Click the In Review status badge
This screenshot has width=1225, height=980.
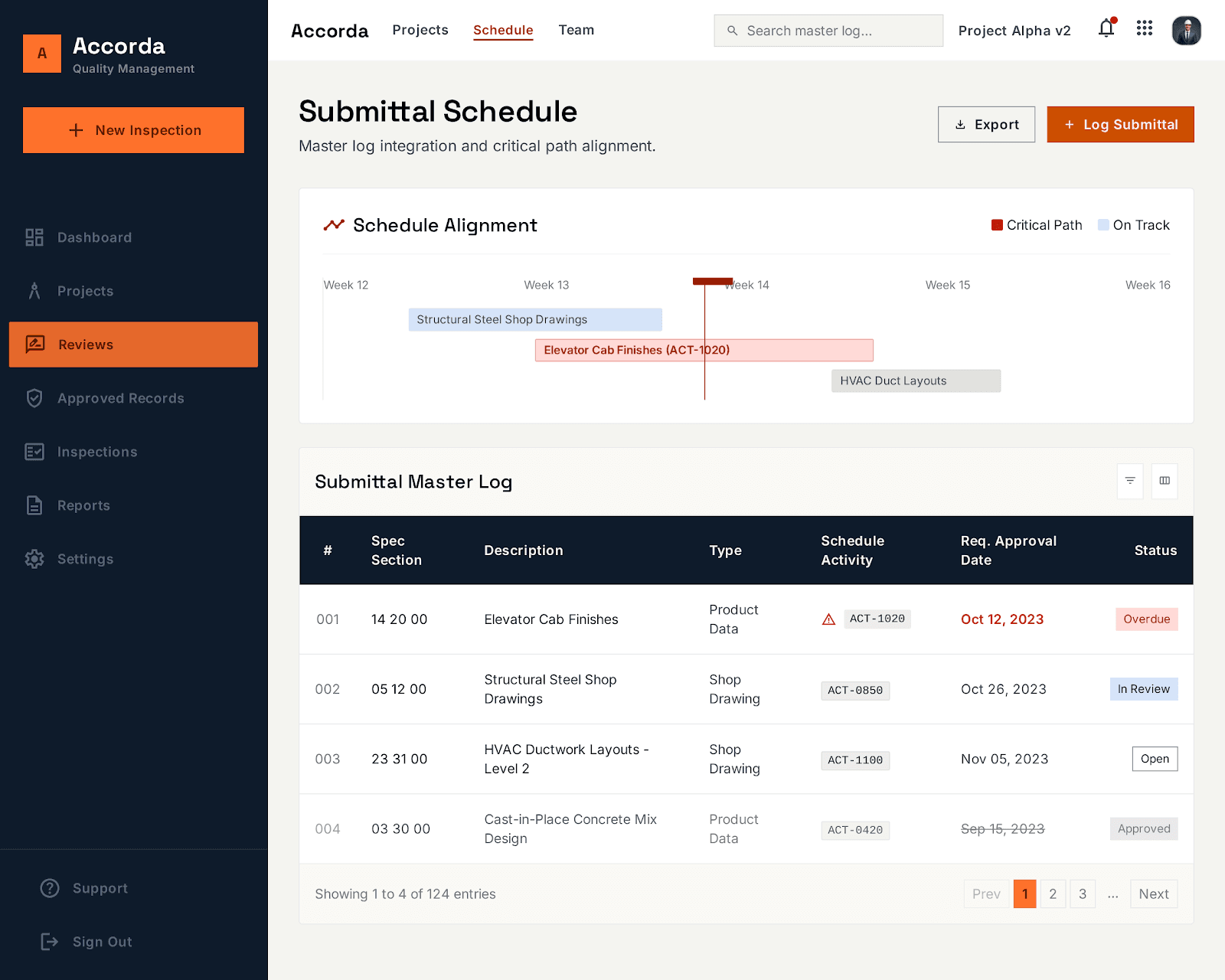(x=1144, y=689)
